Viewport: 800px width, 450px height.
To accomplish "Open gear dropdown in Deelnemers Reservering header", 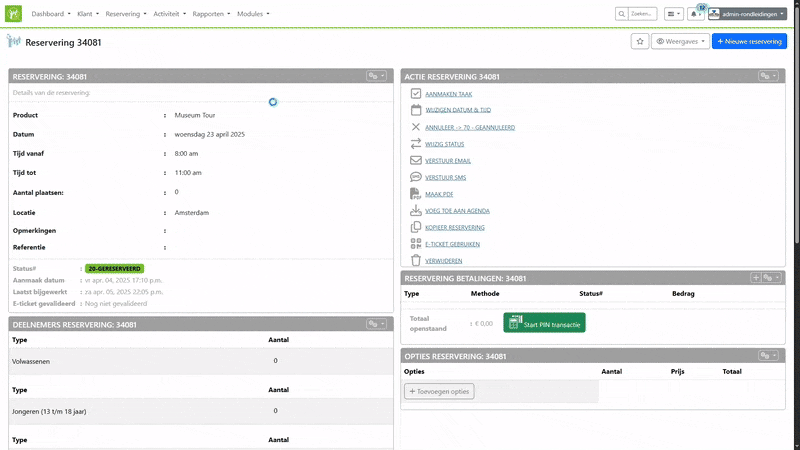I will tap(376, 324).
